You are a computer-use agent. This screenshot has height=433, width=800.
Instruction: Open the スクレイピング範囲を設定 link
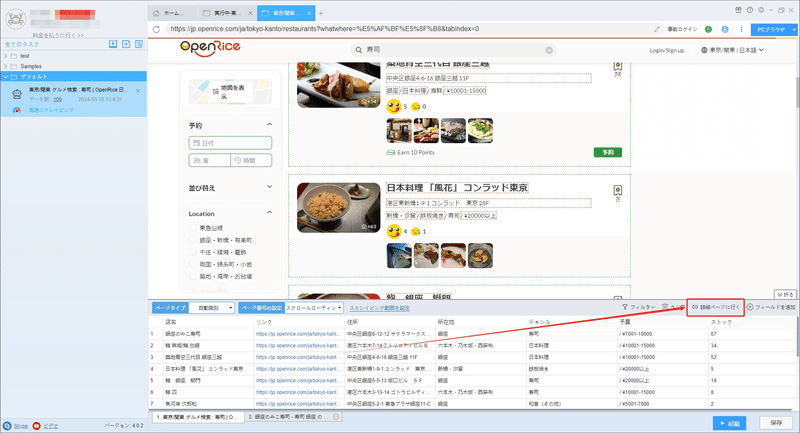pos(379,308)
